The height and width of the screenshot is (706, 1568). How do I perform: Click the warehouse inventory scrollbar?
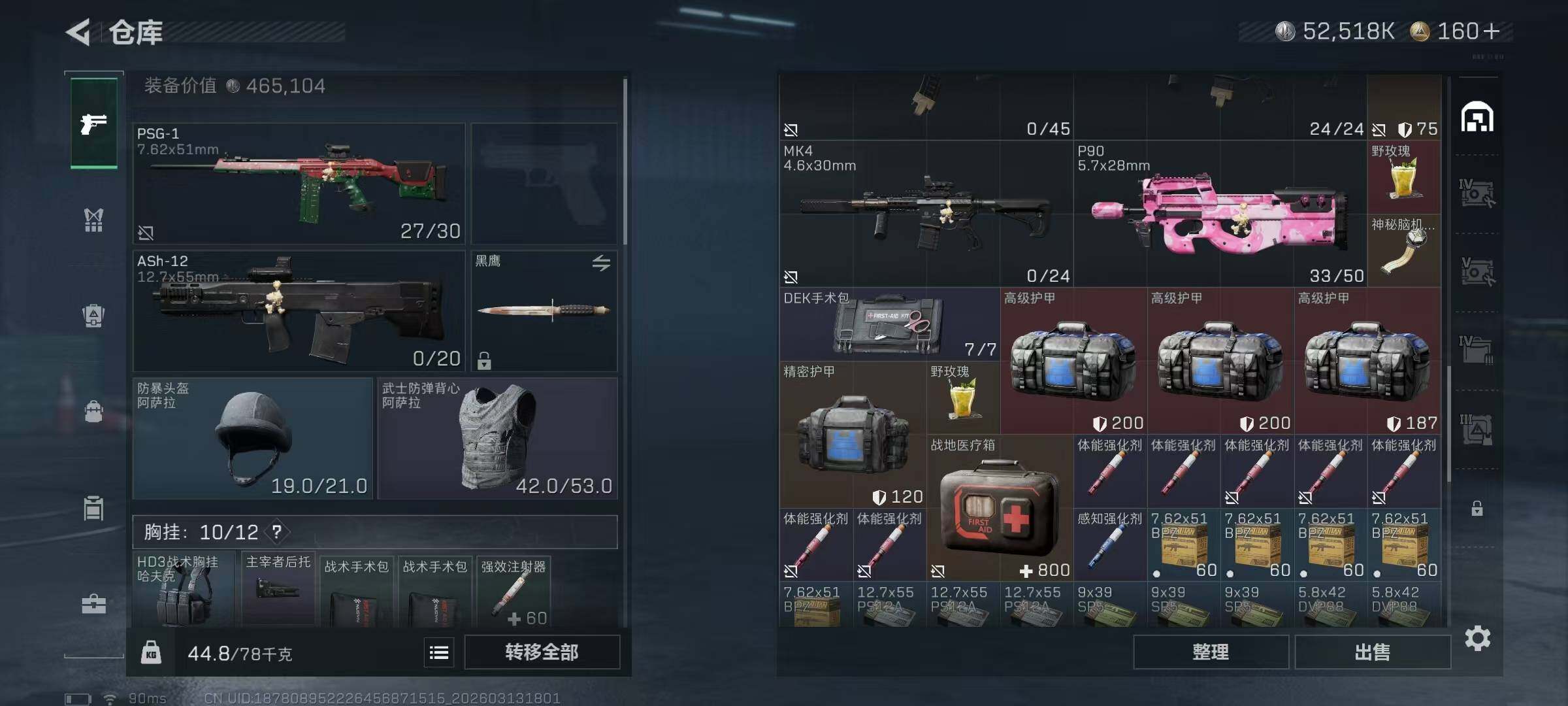pos(1449,424)
